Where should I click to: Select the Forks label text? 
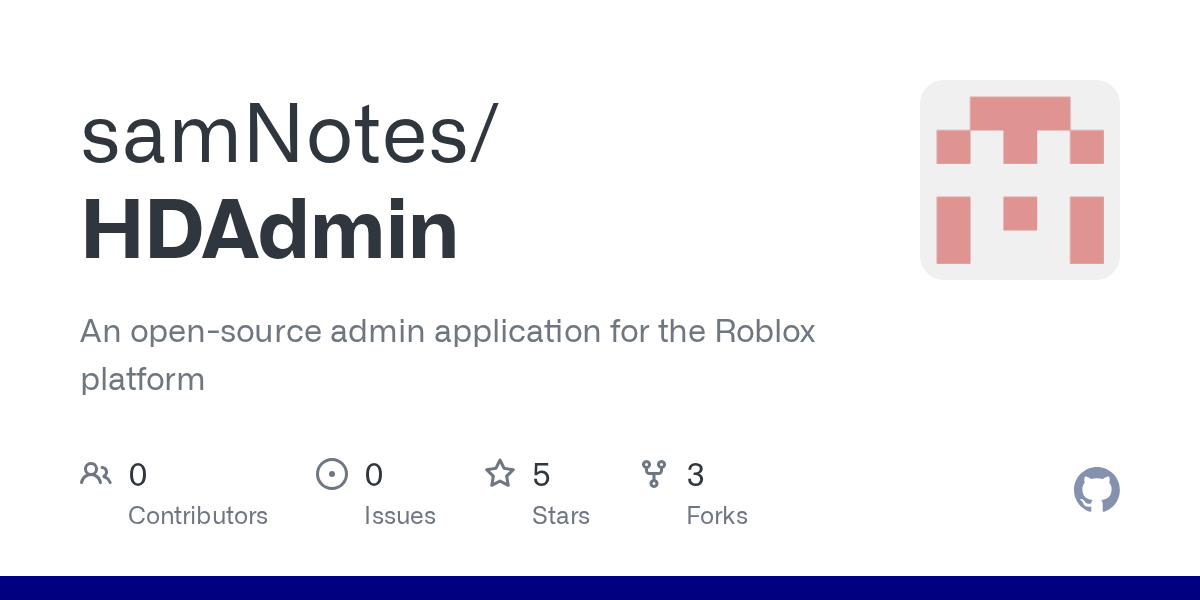pos(717,516)
